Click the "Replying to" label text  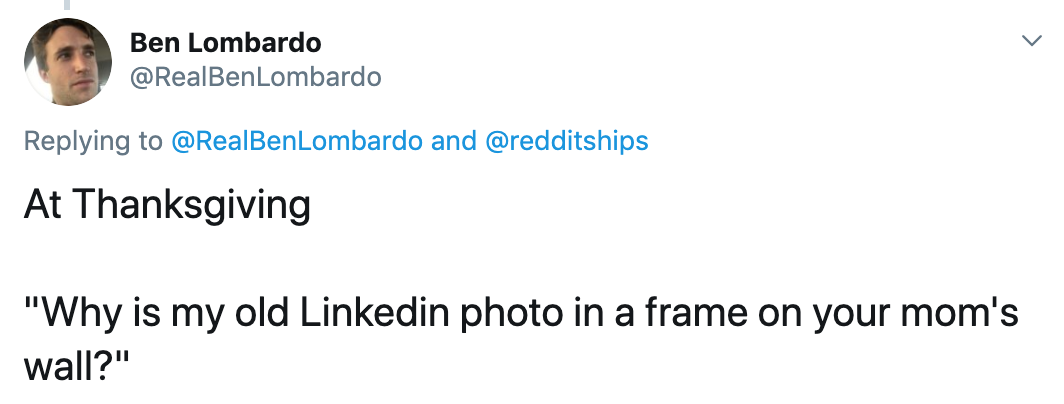[x=93, y=141]
